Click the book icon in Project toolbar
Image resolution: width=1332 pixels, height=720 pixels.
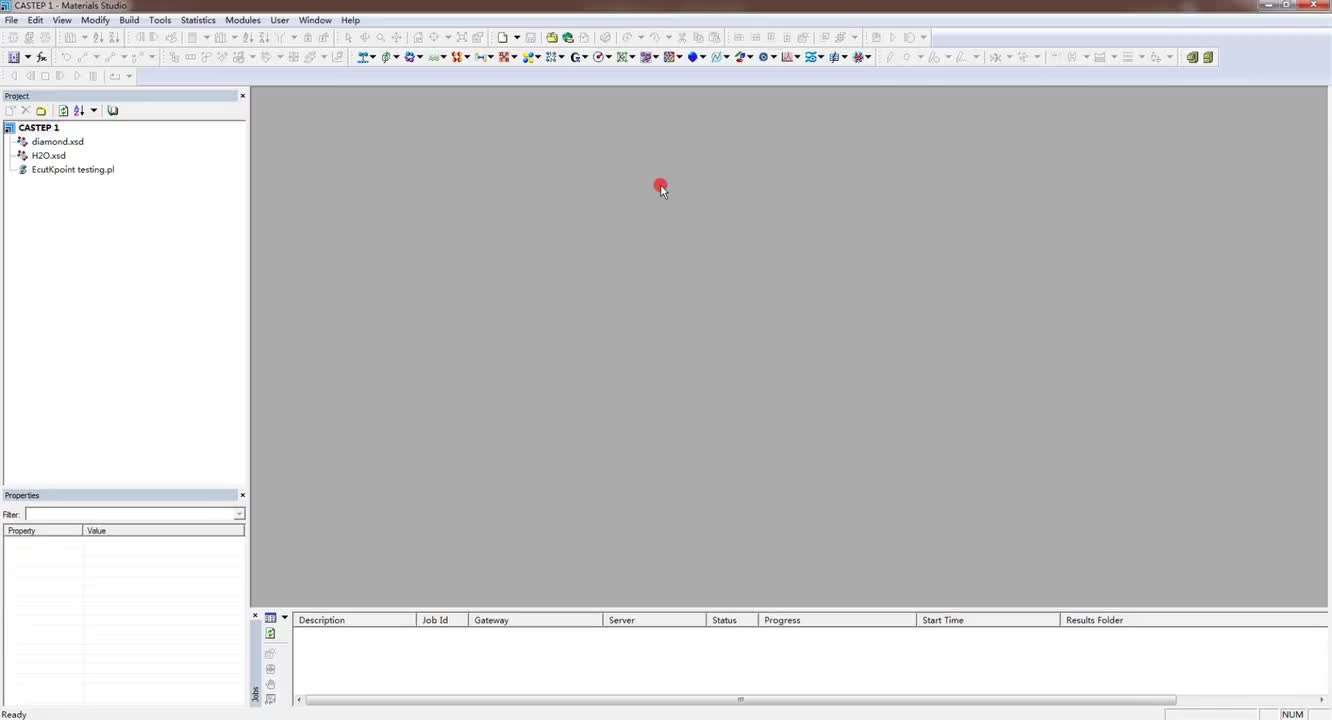tap(113, 111)
